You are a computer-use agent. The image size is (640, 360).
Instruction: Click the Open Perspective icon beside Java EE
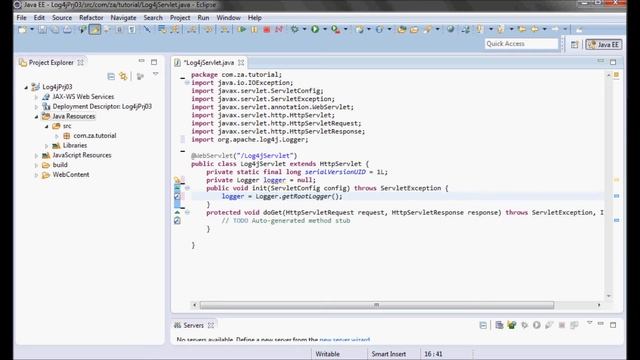click(575, 44)
